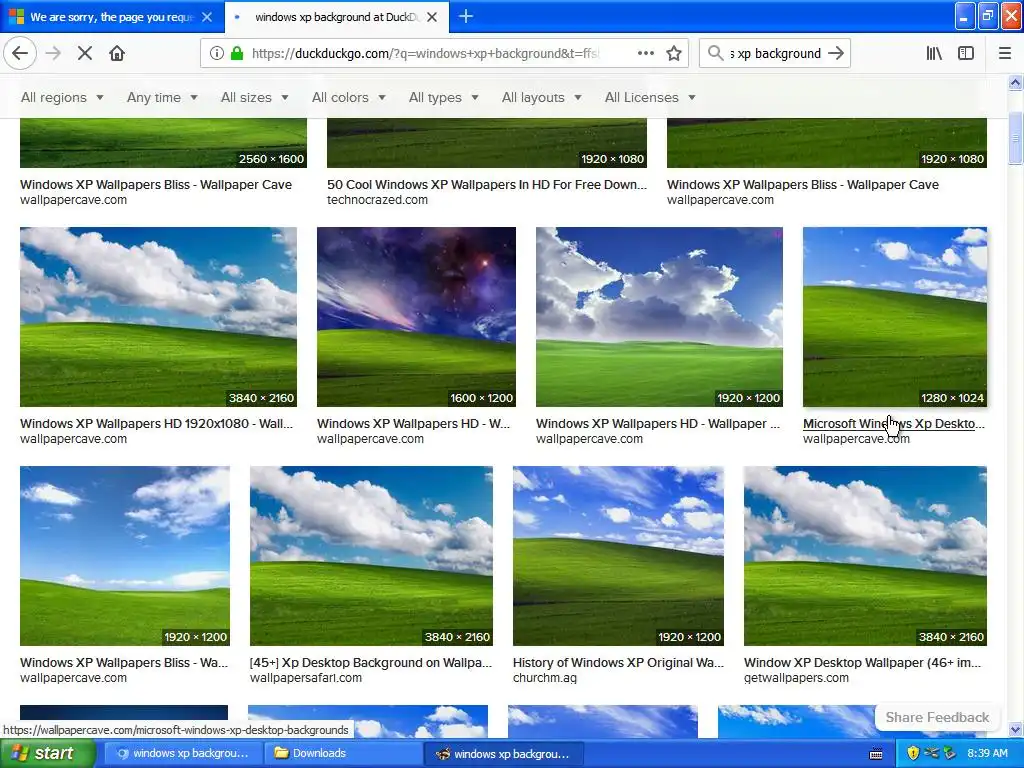The image size is (1024, 768).
Task: Open the All colors dropdown
Action: tap(349, 97)
